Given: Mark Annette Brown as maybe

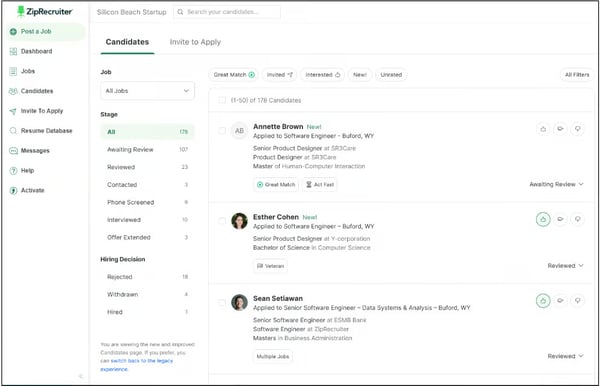Looking at the screenshot, I should point(560,129).
